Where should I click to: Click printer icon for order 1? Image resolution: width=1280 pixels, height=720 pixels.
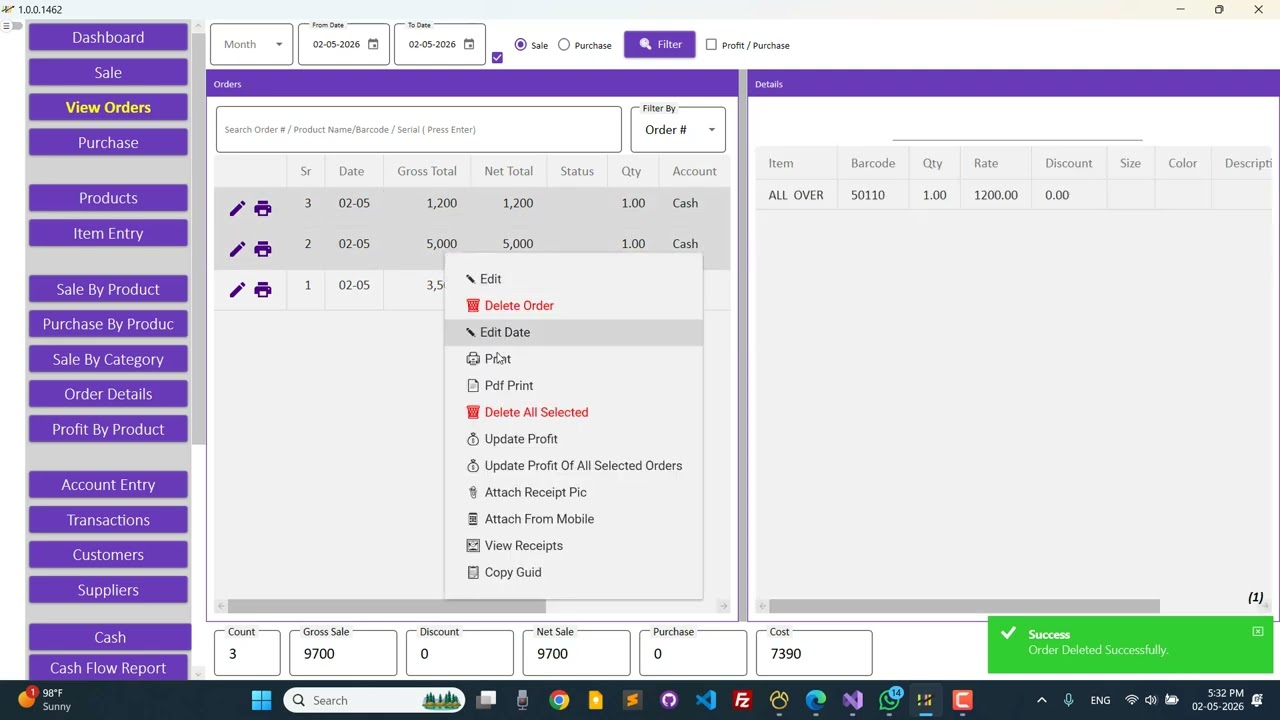coord(263,290)
